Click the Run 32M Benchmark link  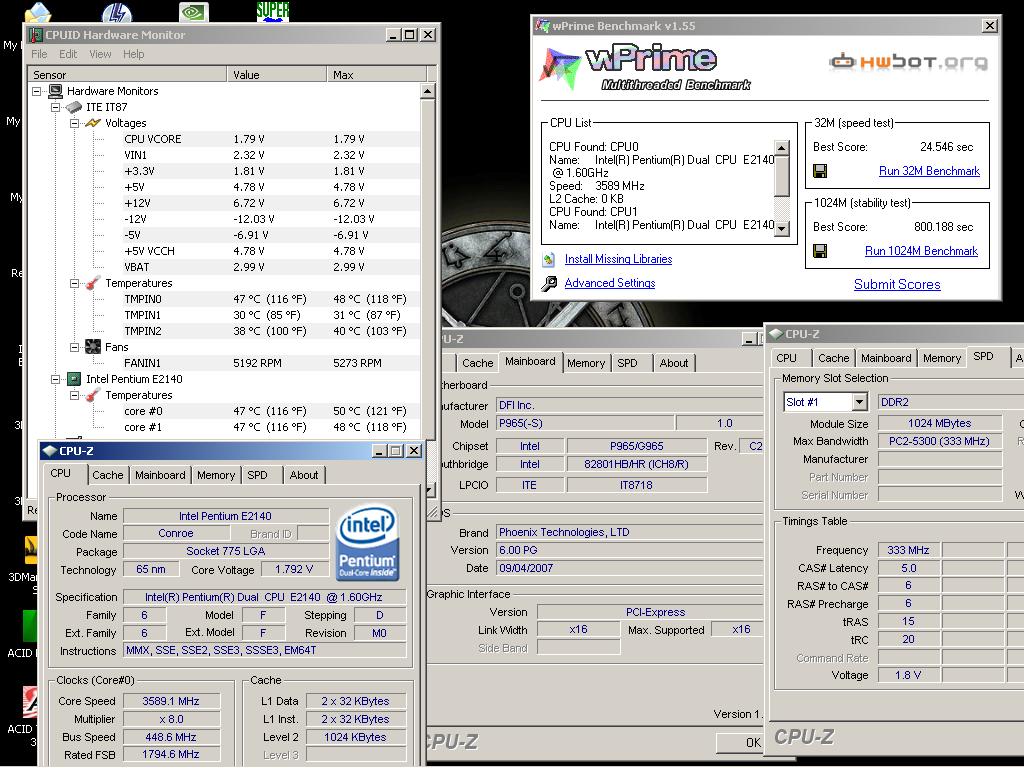tap(929, 171)
